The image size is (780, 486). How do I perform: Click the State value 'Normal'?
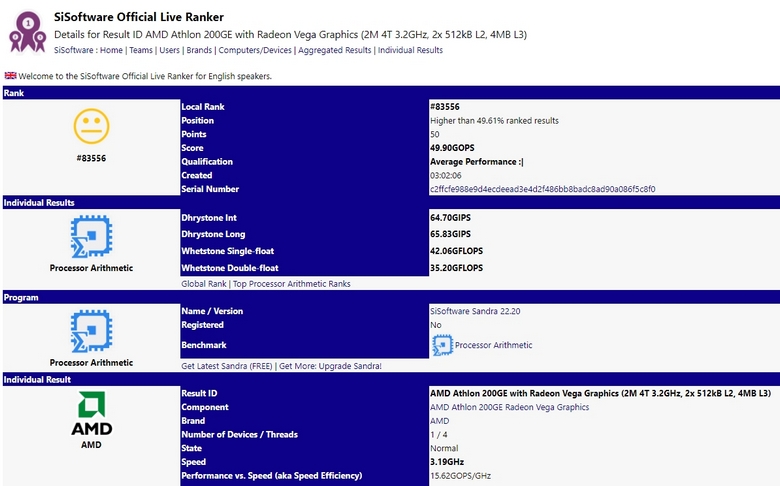tap(444, 448)
